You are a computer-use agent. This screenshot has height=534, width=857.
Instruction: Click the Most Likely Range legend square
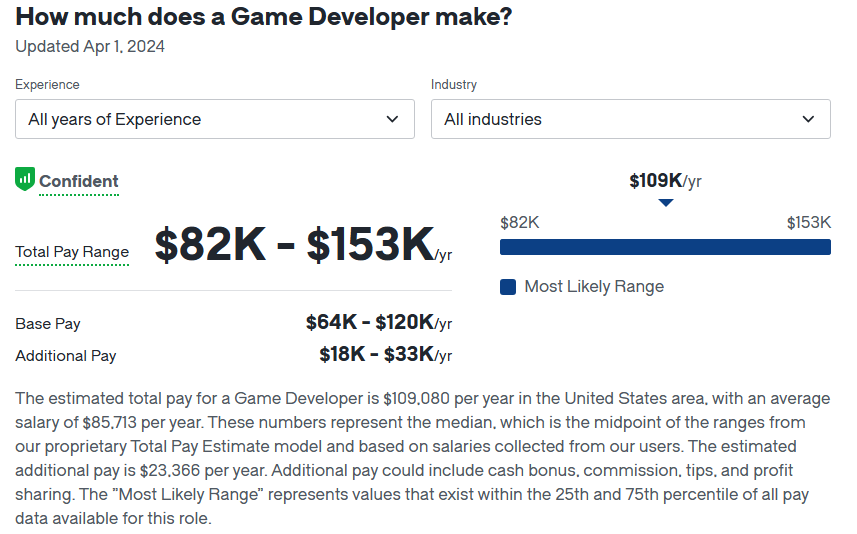coord(508,287)
